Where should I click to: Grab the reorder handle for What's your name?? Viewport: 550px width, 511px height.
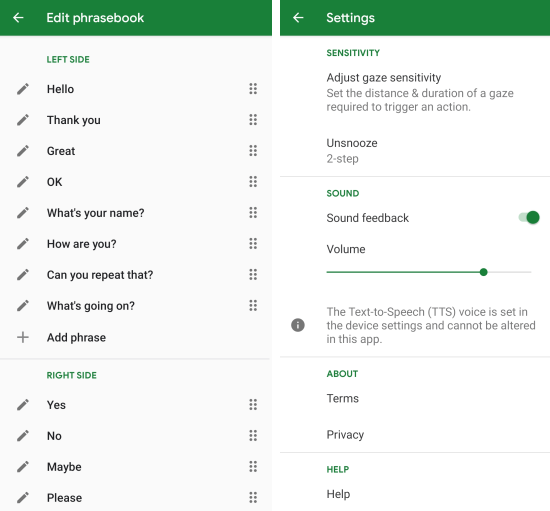coord(253,212)
